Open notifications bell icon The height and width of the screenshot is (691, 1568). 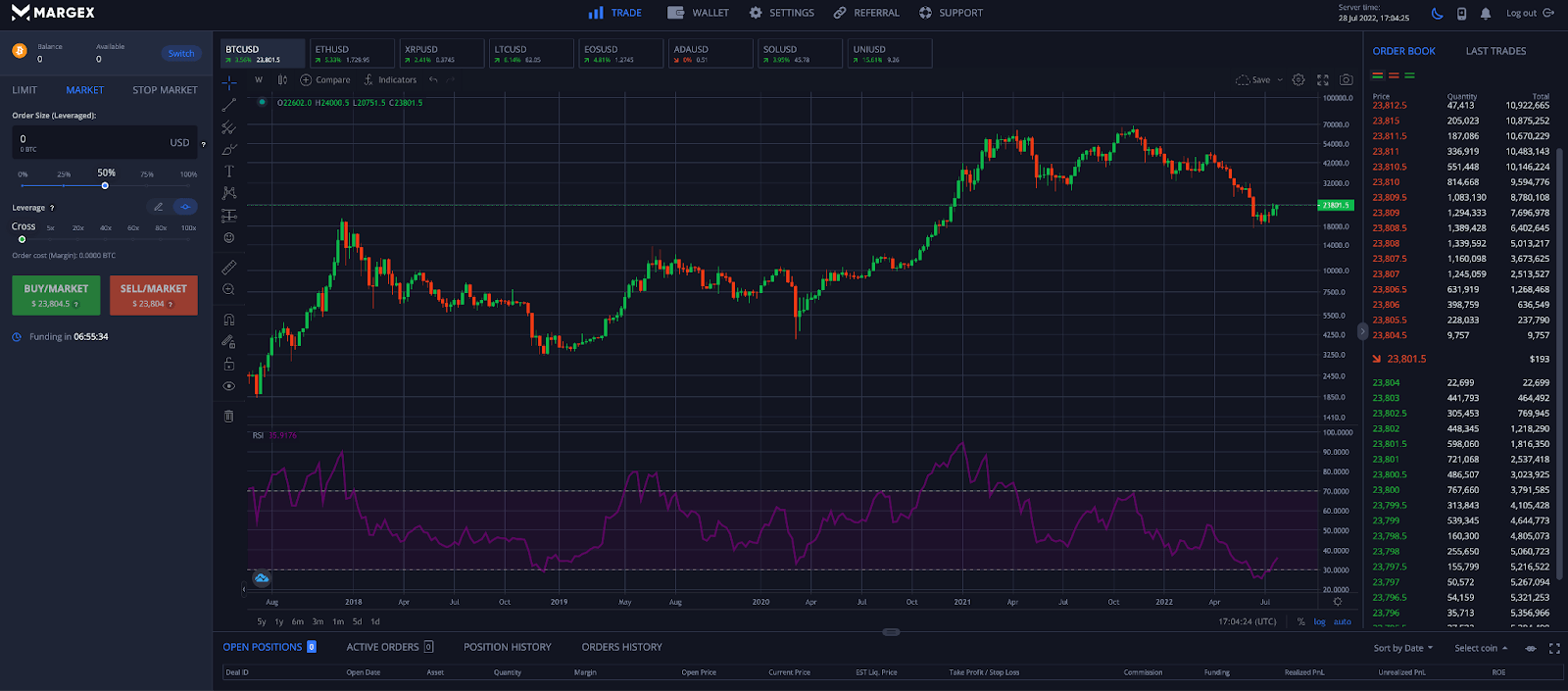pos(1486,14)
